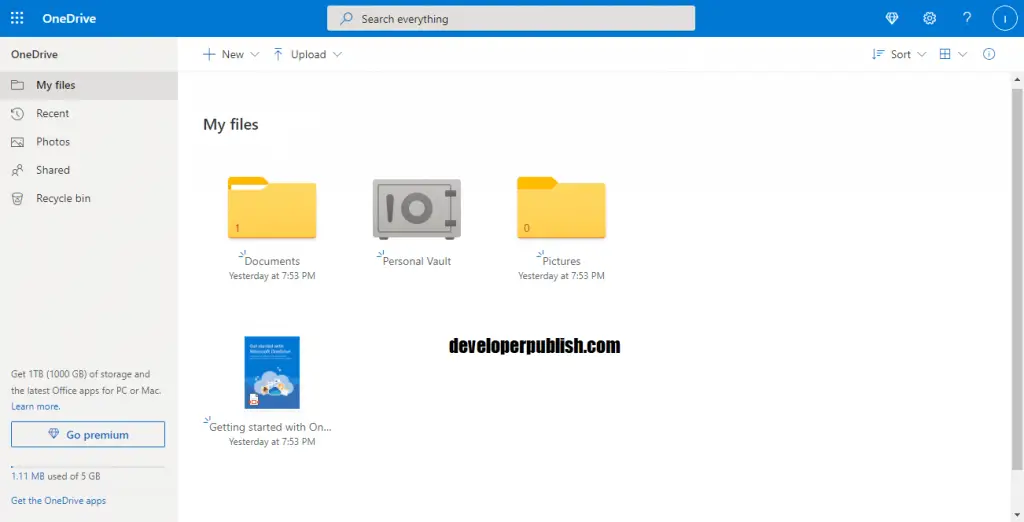This screenshot has width=1024, height=522.
Task: Open the Documents folder icon
Action: click(272, 207)
